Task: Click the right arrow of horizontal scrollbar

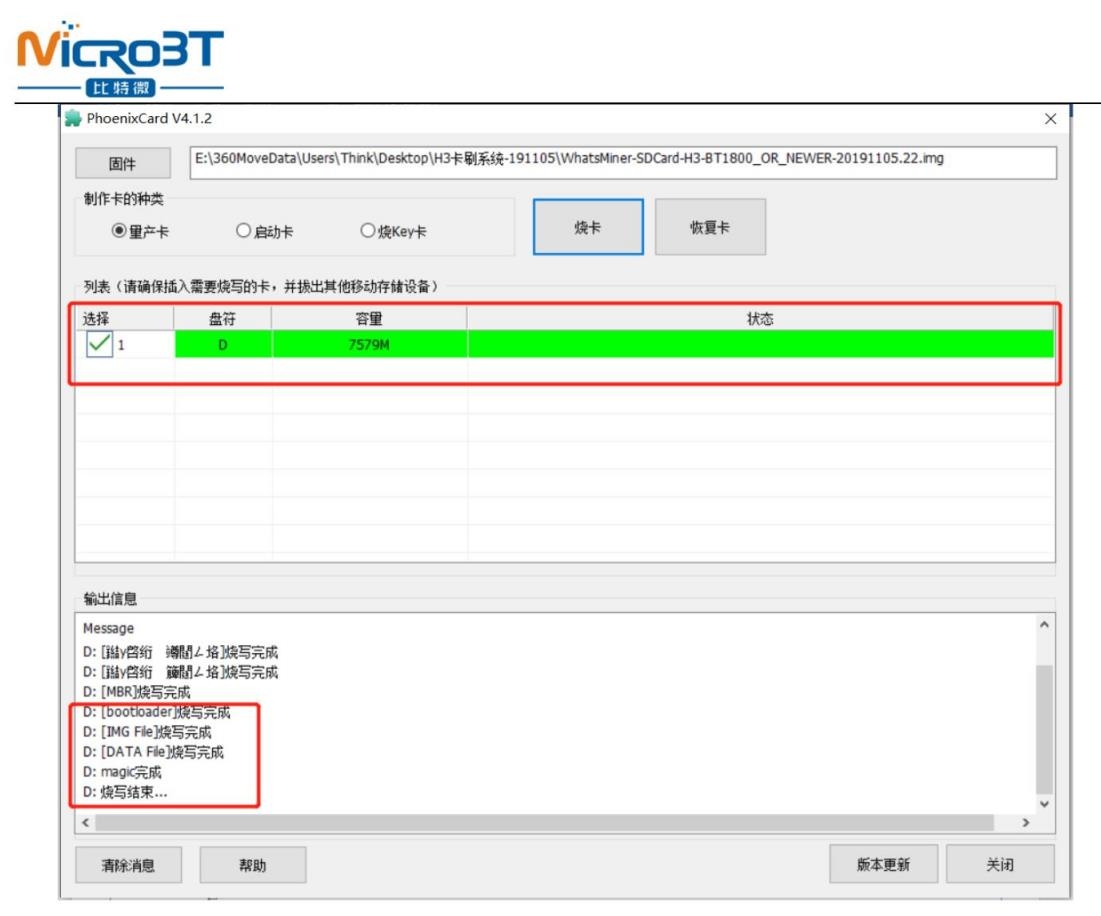Action: pos(1025,822)
